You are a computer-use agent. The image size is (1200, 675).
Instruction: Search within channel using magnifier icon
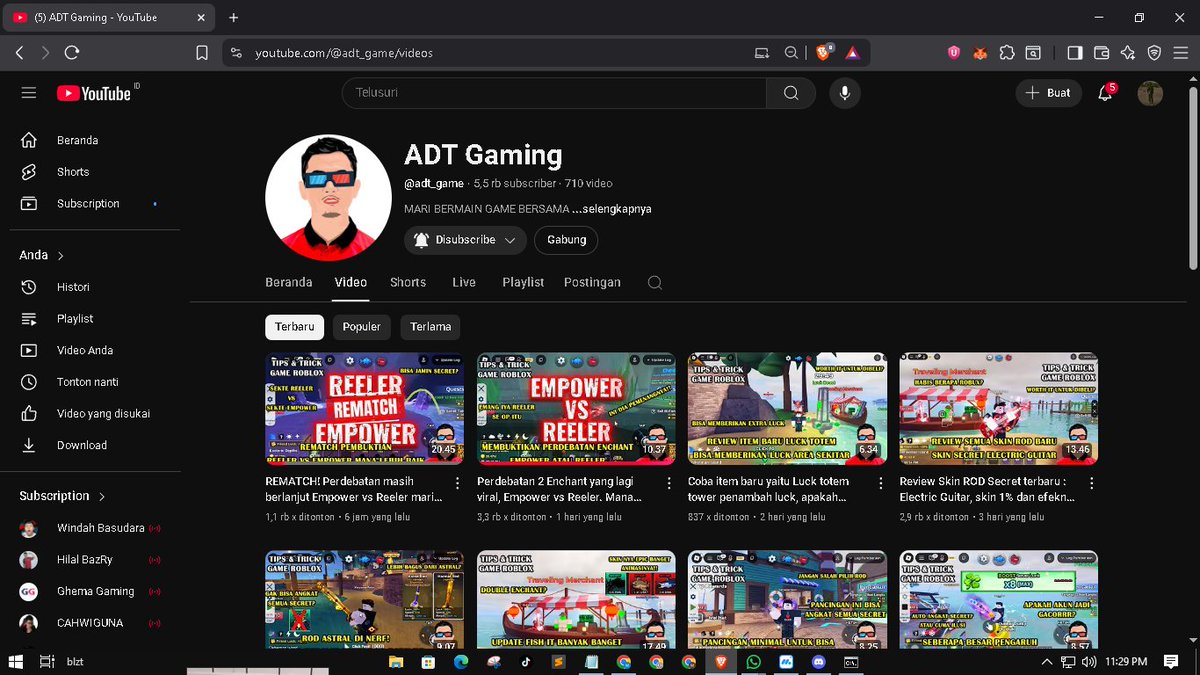[x=655, y=283]
